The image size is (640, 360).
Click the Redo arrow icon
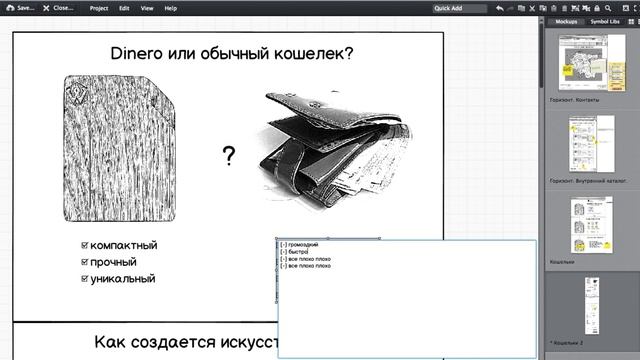coord(511,8)
